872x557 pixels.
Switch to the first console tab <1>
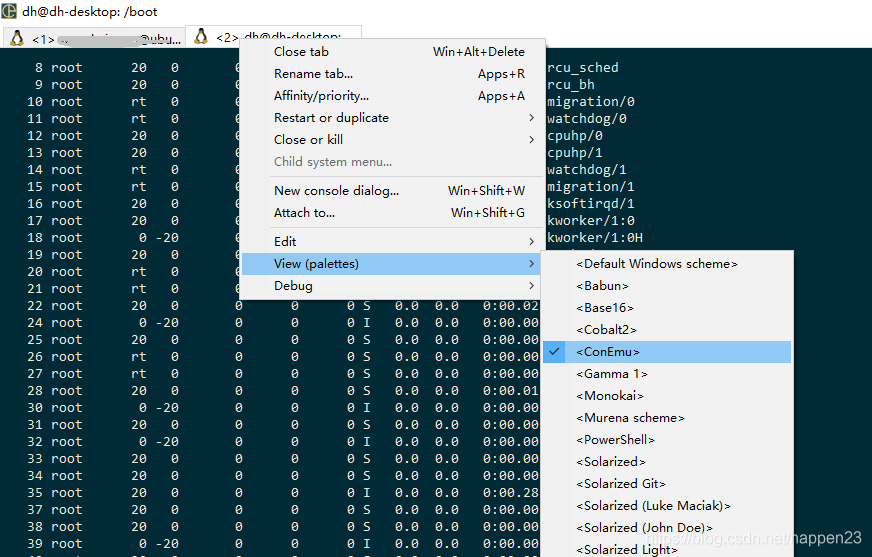tap(94, 38)
